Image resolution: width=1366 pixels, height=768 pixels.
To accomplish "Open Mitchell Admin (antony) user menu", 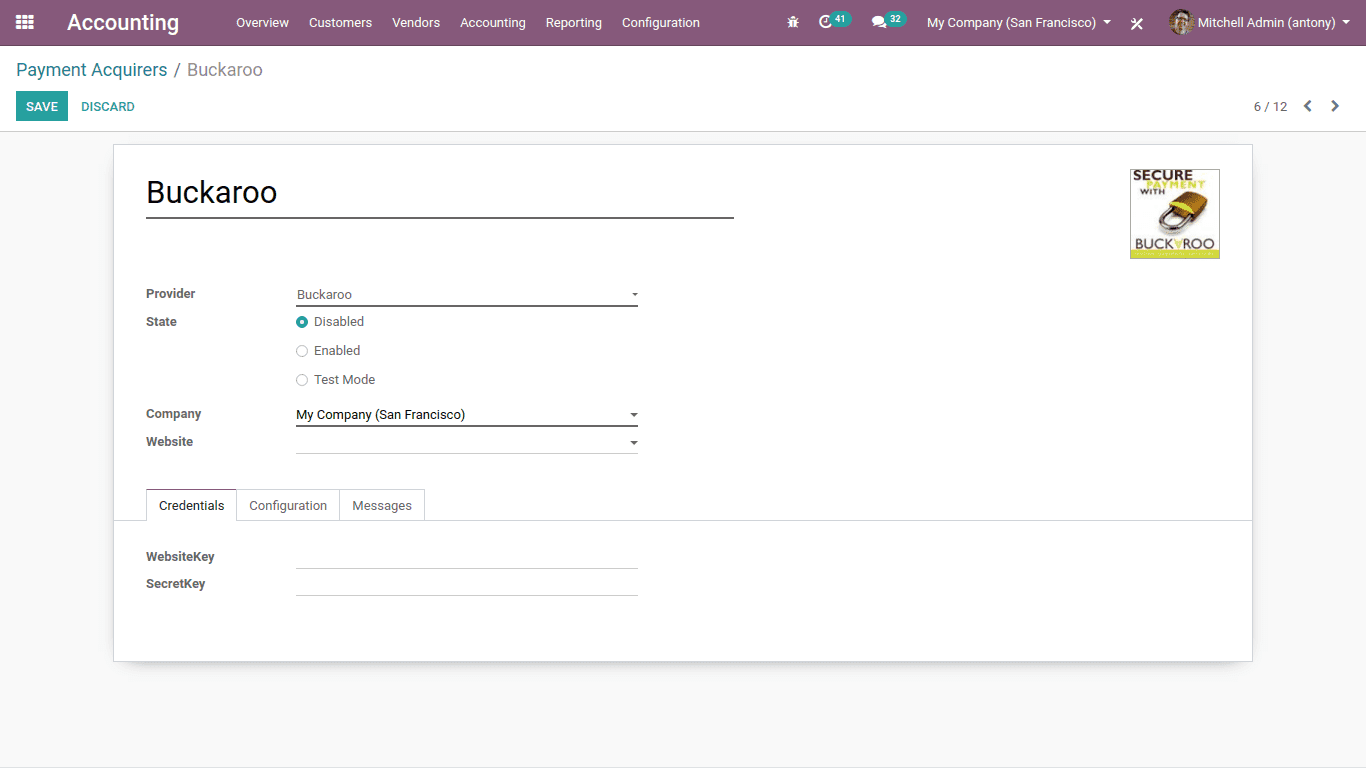I will coord(1259,22).
